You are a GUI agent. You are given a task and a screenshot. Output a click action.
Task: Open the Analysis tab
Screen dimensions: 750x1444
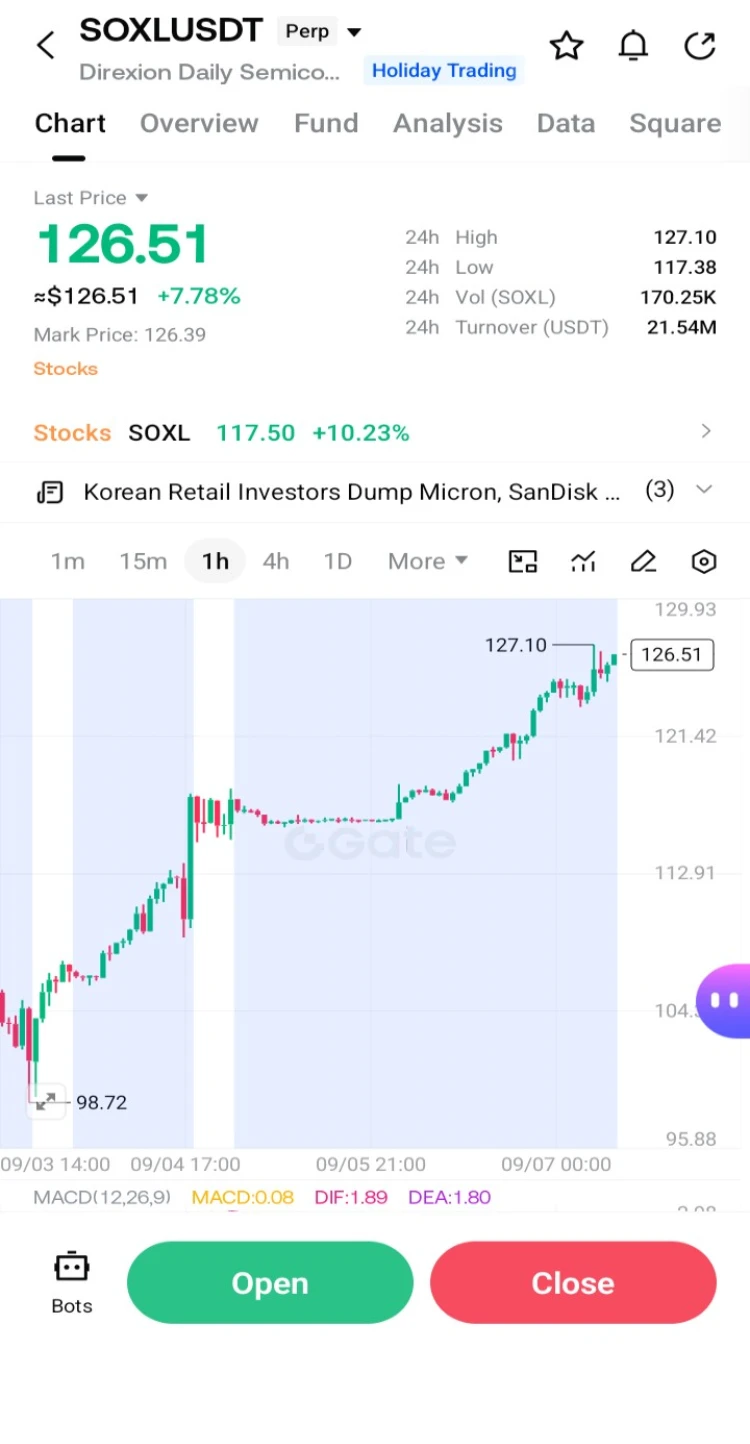[x=448, y=123]
